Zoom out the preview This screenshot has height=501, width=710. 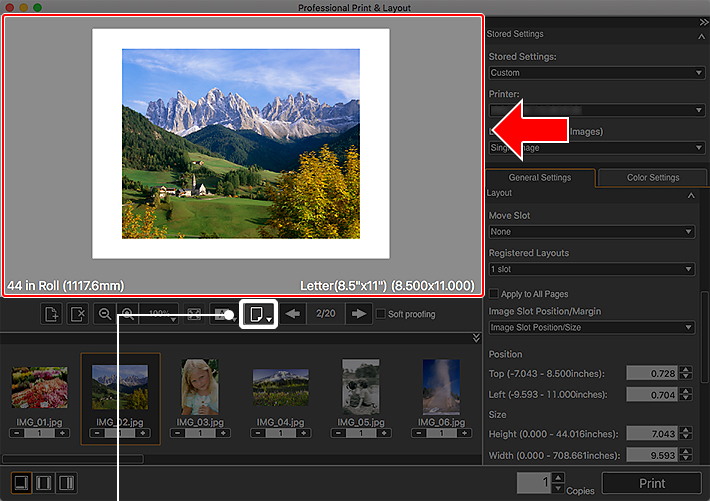pos(106,314)
